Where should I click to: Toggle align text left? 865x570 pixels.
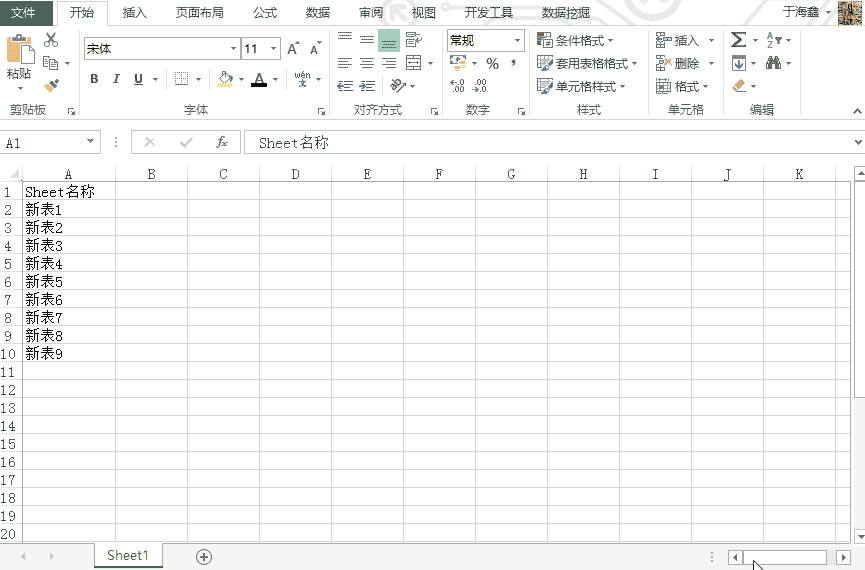(x=345, y=63)
